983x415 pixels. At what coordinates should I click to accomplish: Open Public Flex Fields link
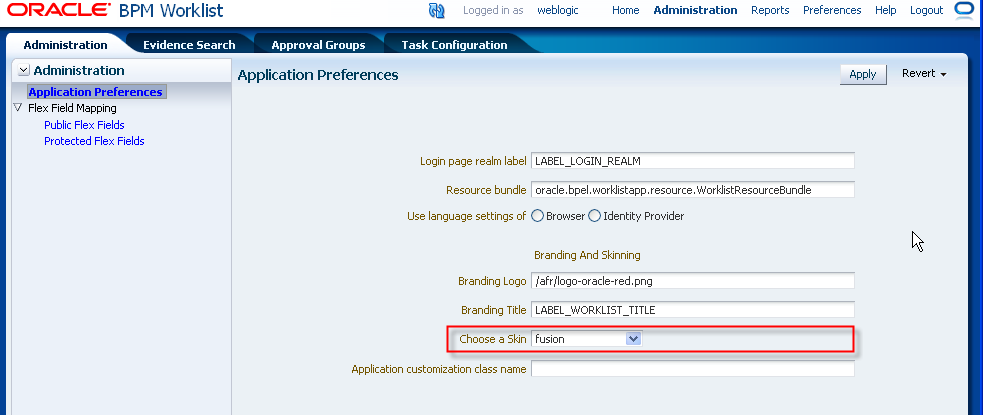pos(84,125)
